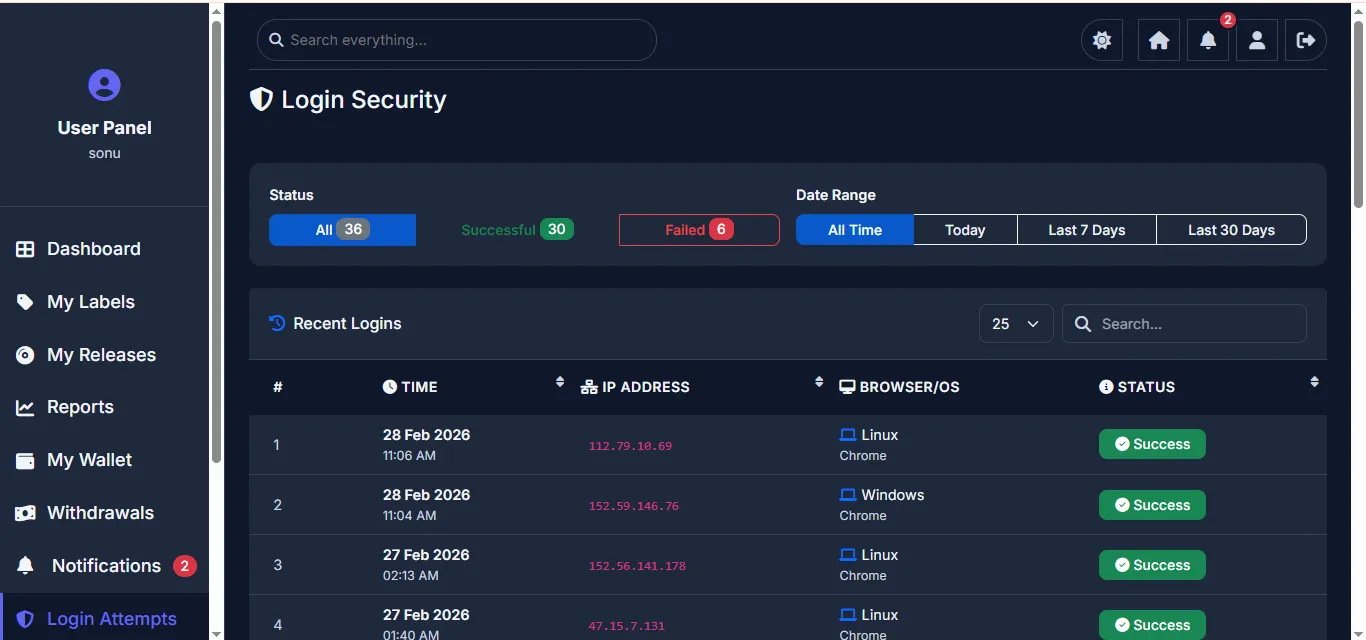Click the sidebar vertical scrollbar
Screen dimensions: 1366x640
tap(217, 241)
